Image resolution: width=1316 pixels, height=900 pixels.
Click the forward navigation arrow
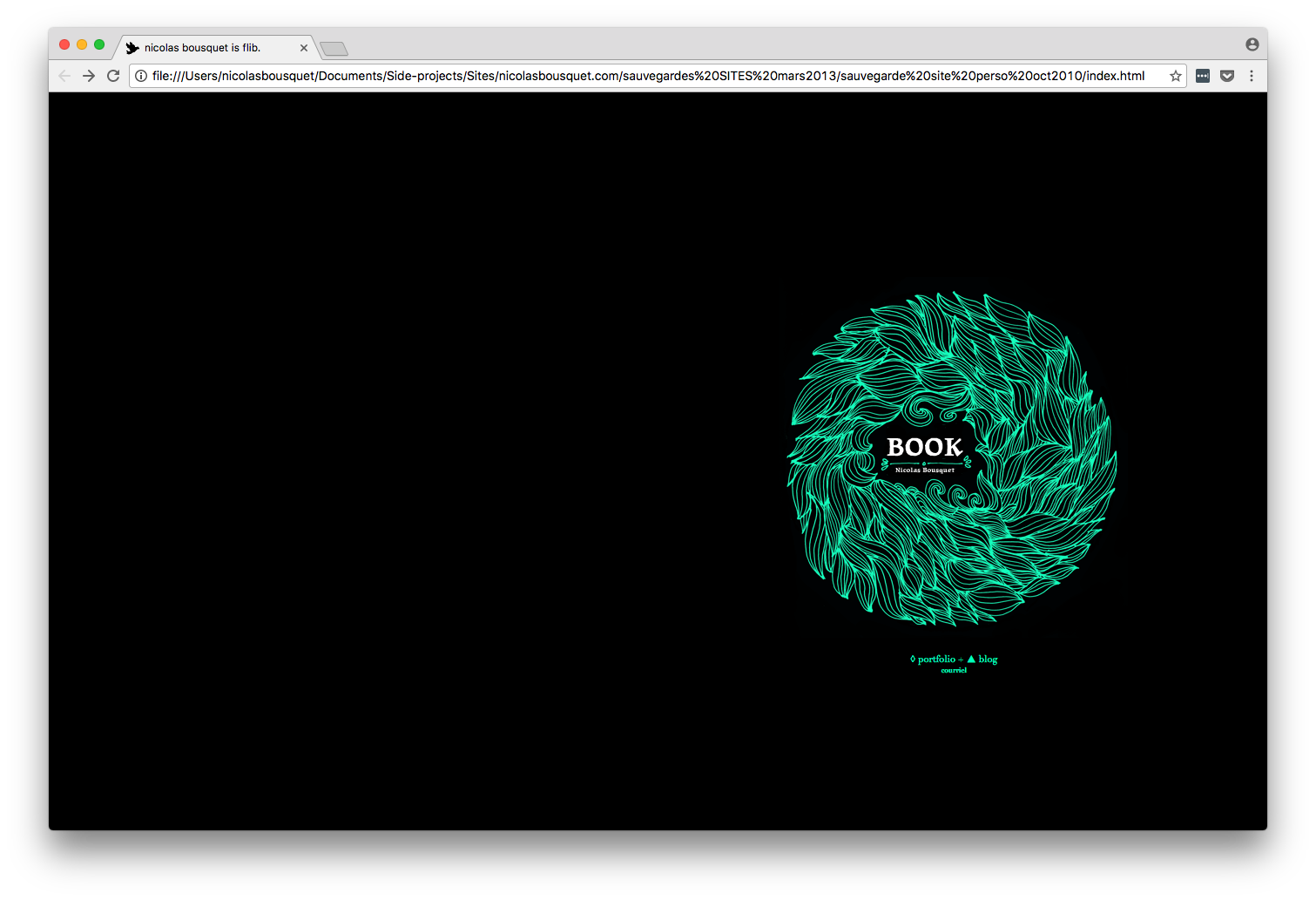pyautogui.click(x=89, y=76)
